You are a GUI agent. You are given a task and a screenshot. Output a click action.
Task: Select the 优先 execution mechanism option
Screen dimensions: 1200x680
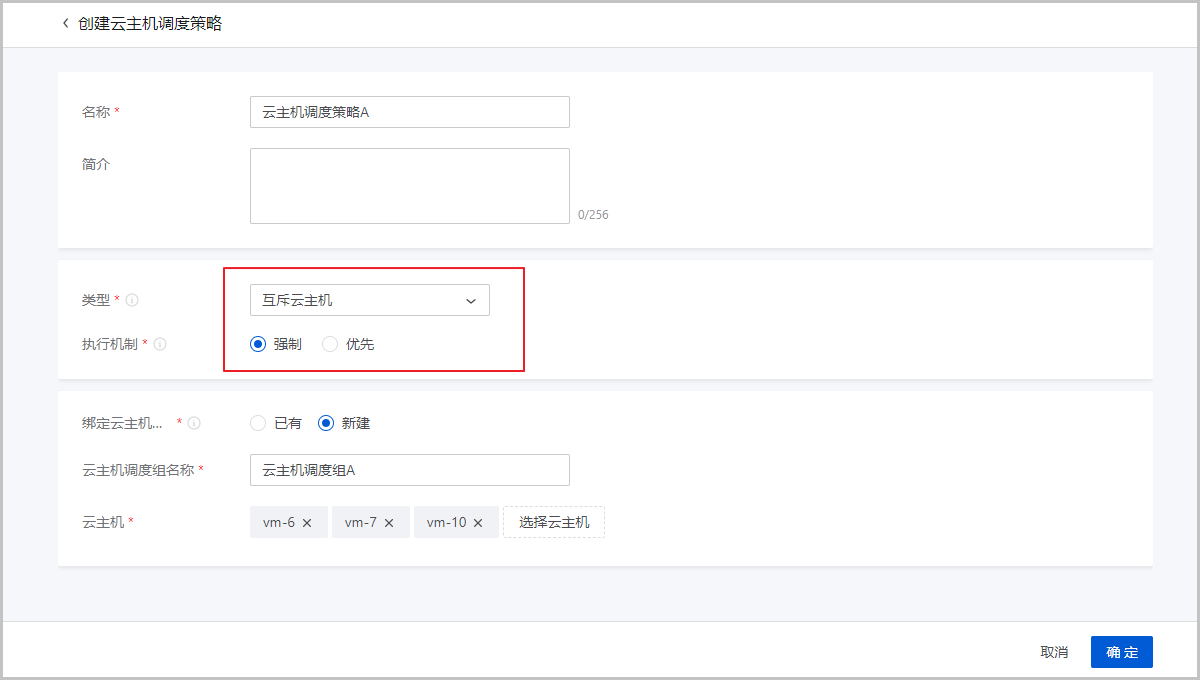click(330, 344)
